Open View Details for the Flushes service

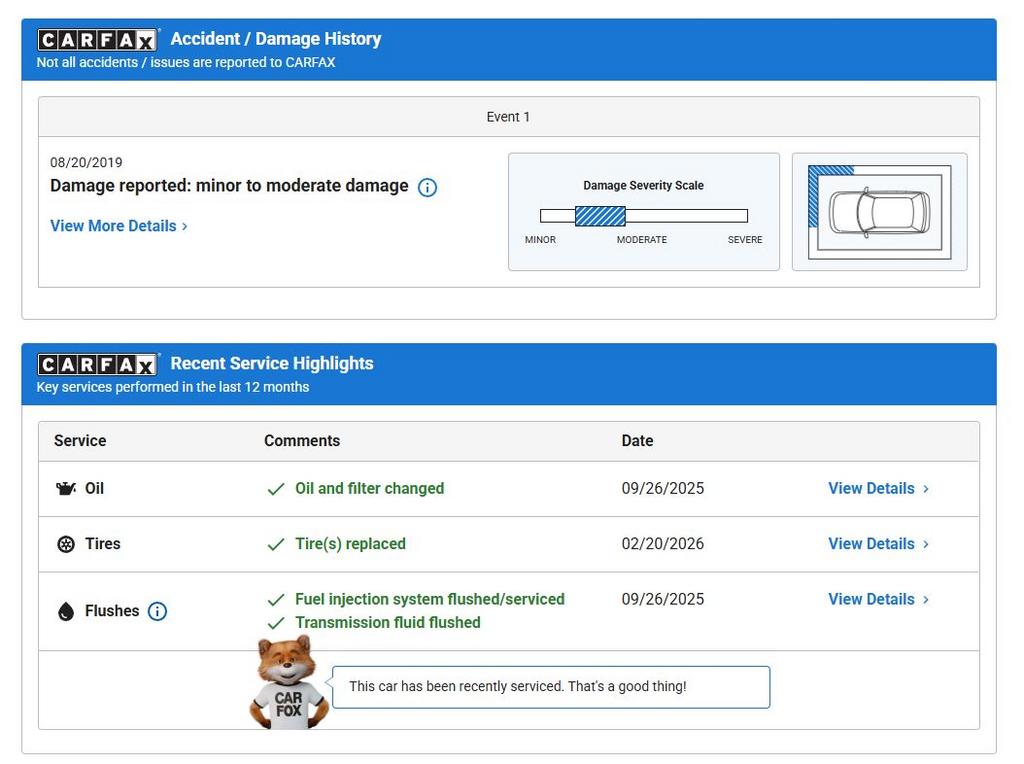tap(878, 599)
